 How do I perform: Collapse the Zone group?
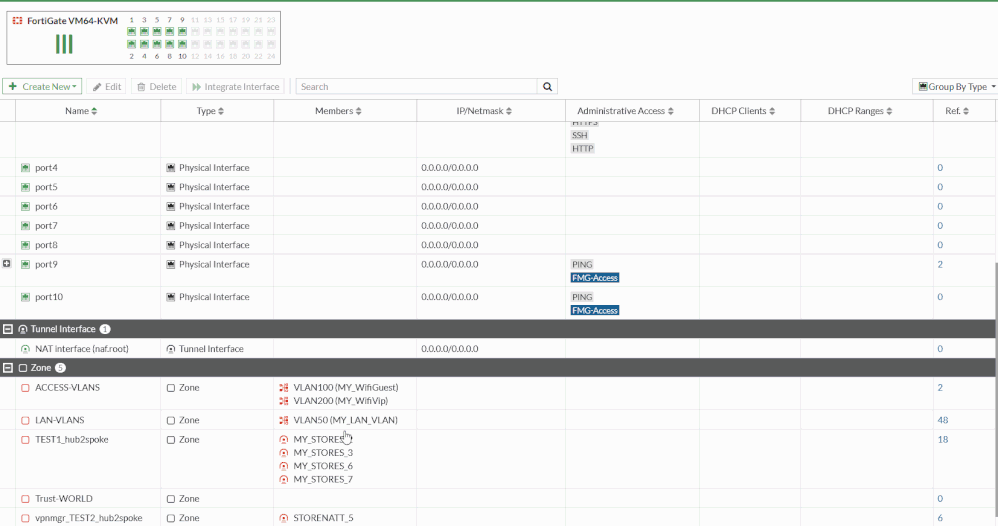point(8,368)
